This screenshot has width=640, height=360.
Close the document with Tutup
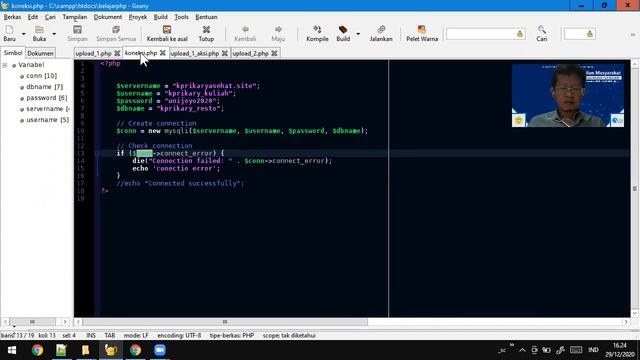[x=206, y=33]
